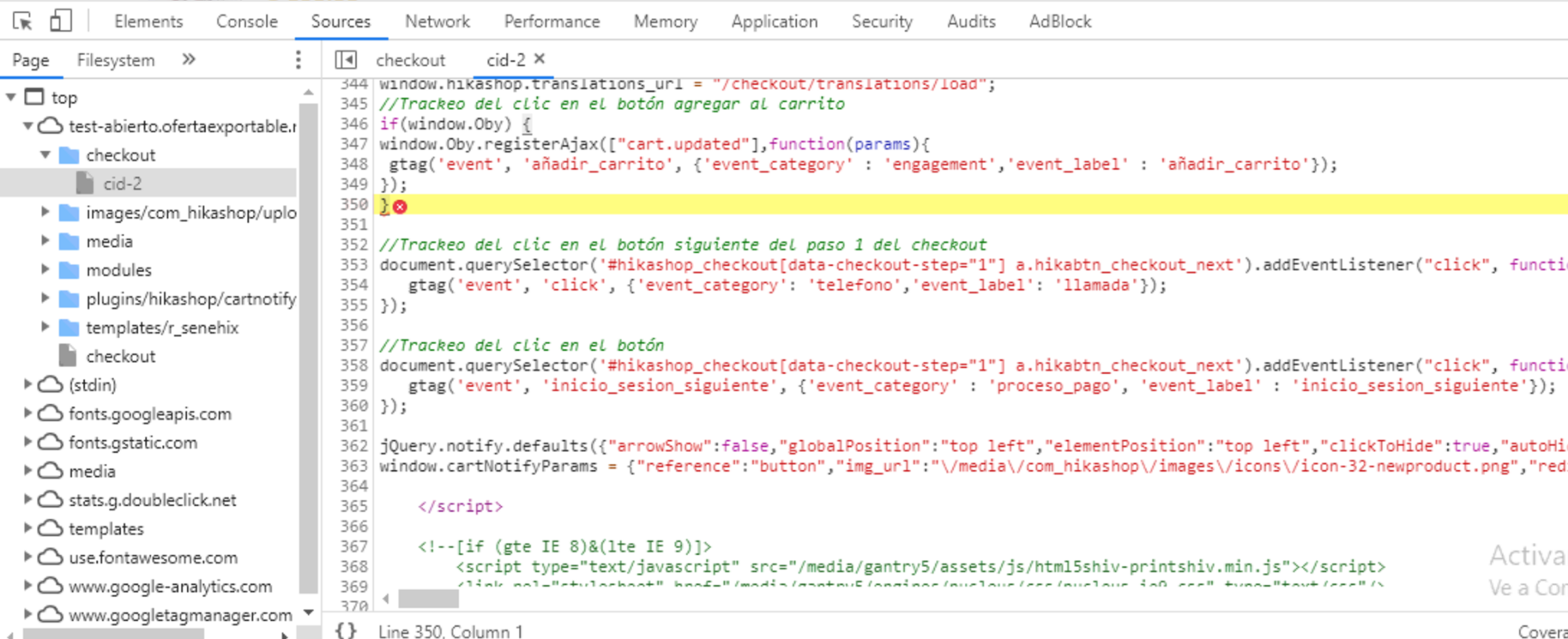This screenshot has height=639, width=1568.
Task: Open the Elements panel tab
Action: 149,21
